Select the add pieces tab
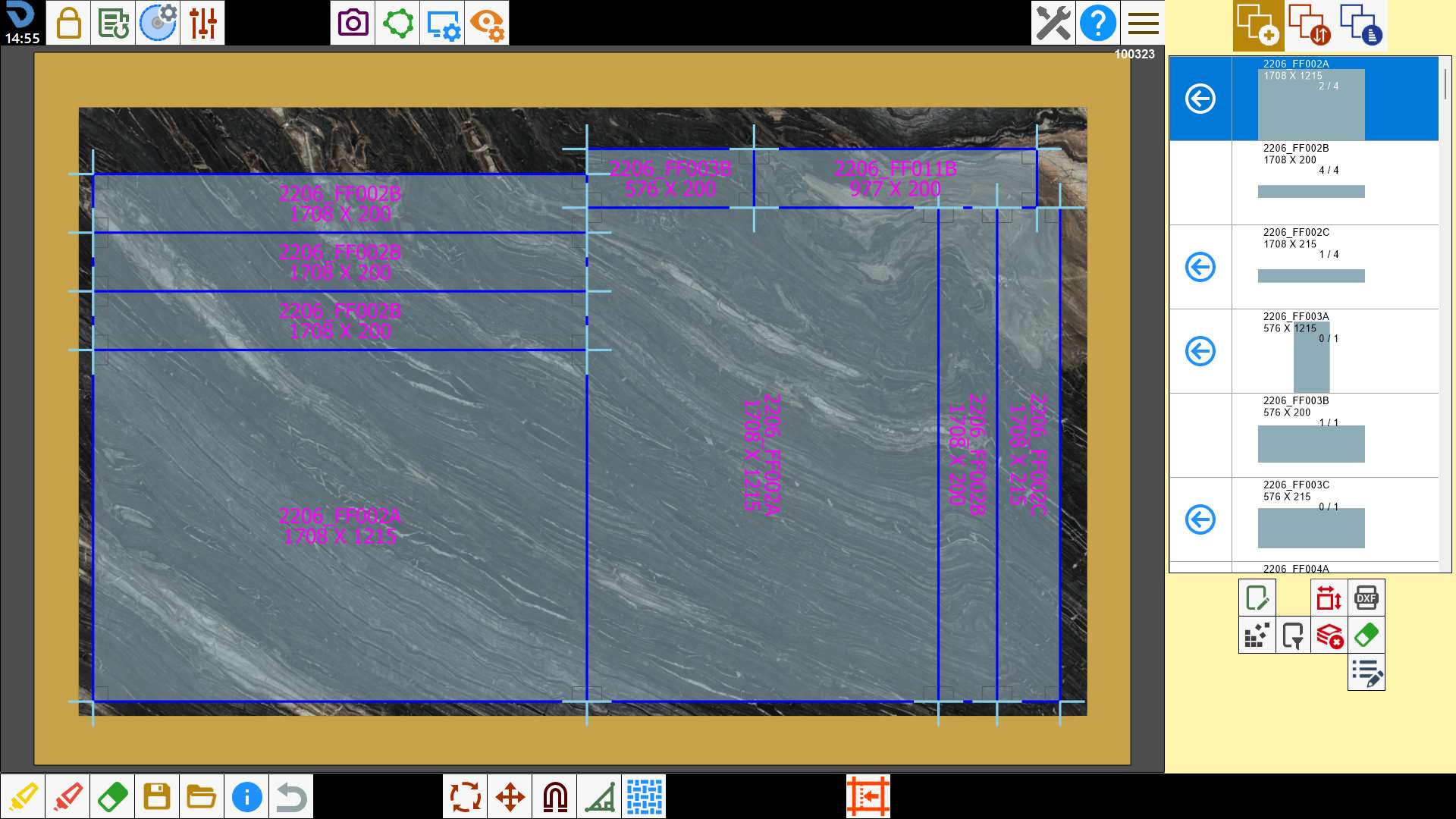This screenshot has height=819, width=1456. click(1258, 25)
